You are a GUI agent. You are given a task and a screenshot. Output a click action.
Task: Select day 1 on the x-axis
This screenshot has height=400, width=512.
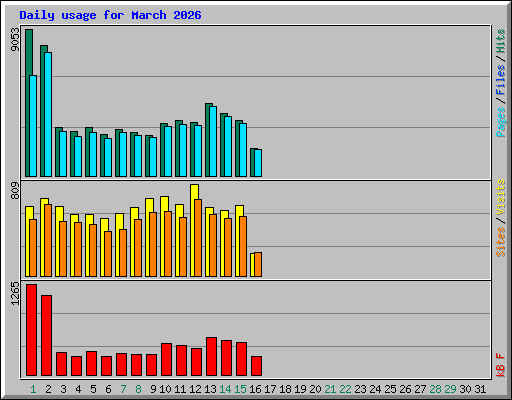[x=33, y=389]
